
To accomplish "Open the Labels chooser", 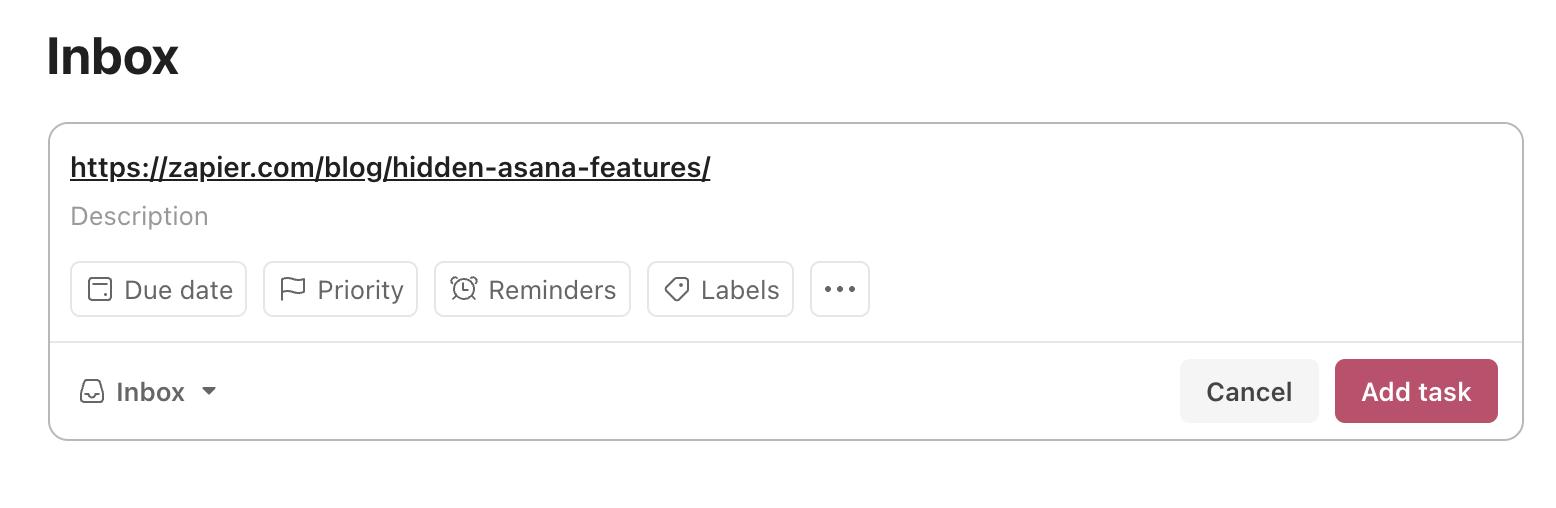I will pos(721,289).
